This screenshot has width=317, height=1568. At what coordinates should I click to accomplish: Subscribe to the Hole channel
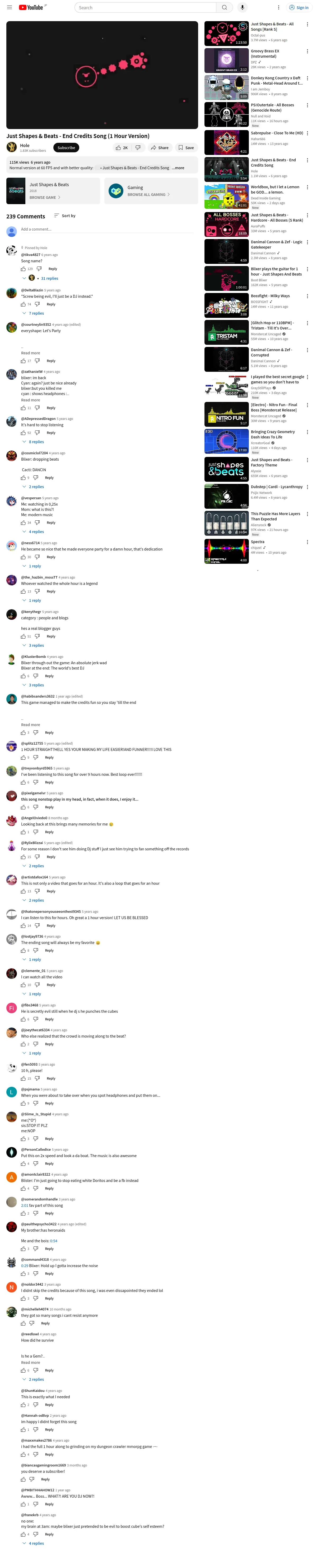pos(66,147)
